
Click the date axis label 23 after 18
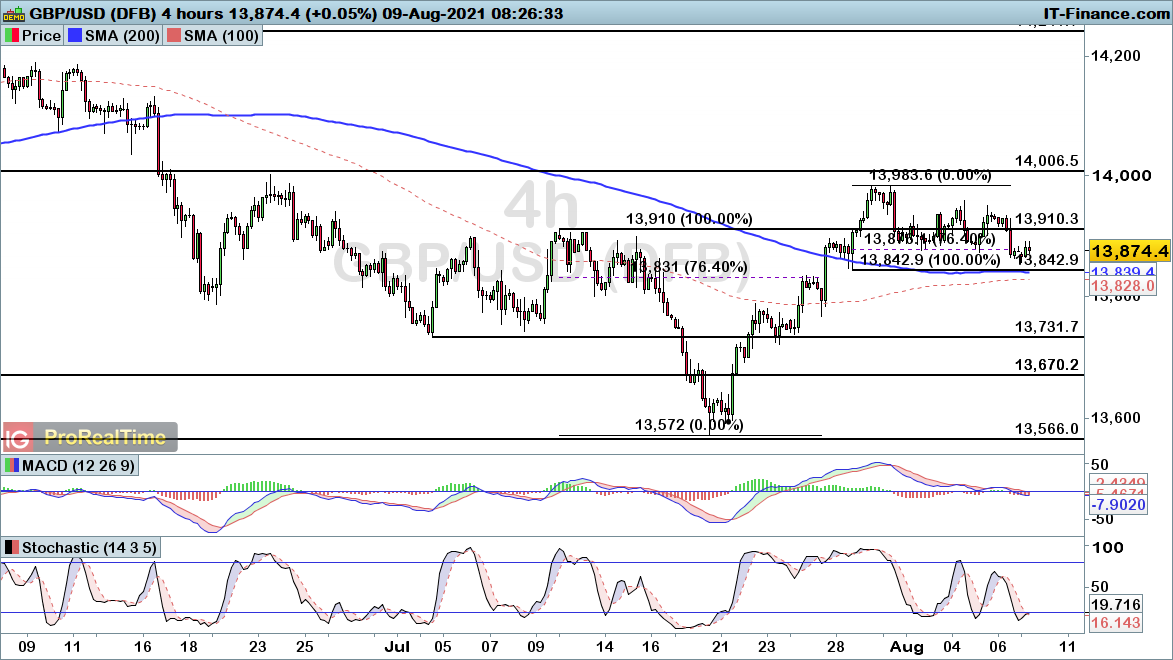[257, 647]
